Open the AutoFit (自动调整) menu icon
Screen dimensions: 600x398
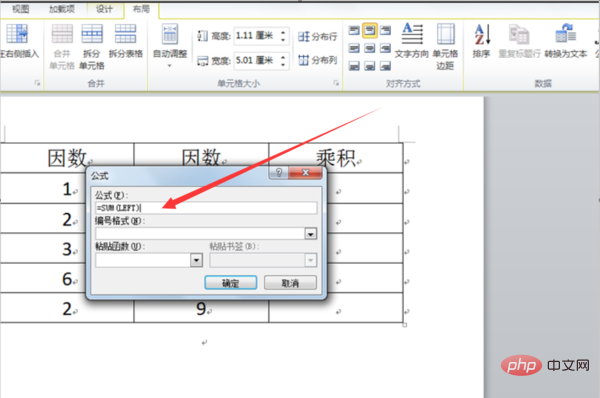pyautogui.click(x=170, y=34)
